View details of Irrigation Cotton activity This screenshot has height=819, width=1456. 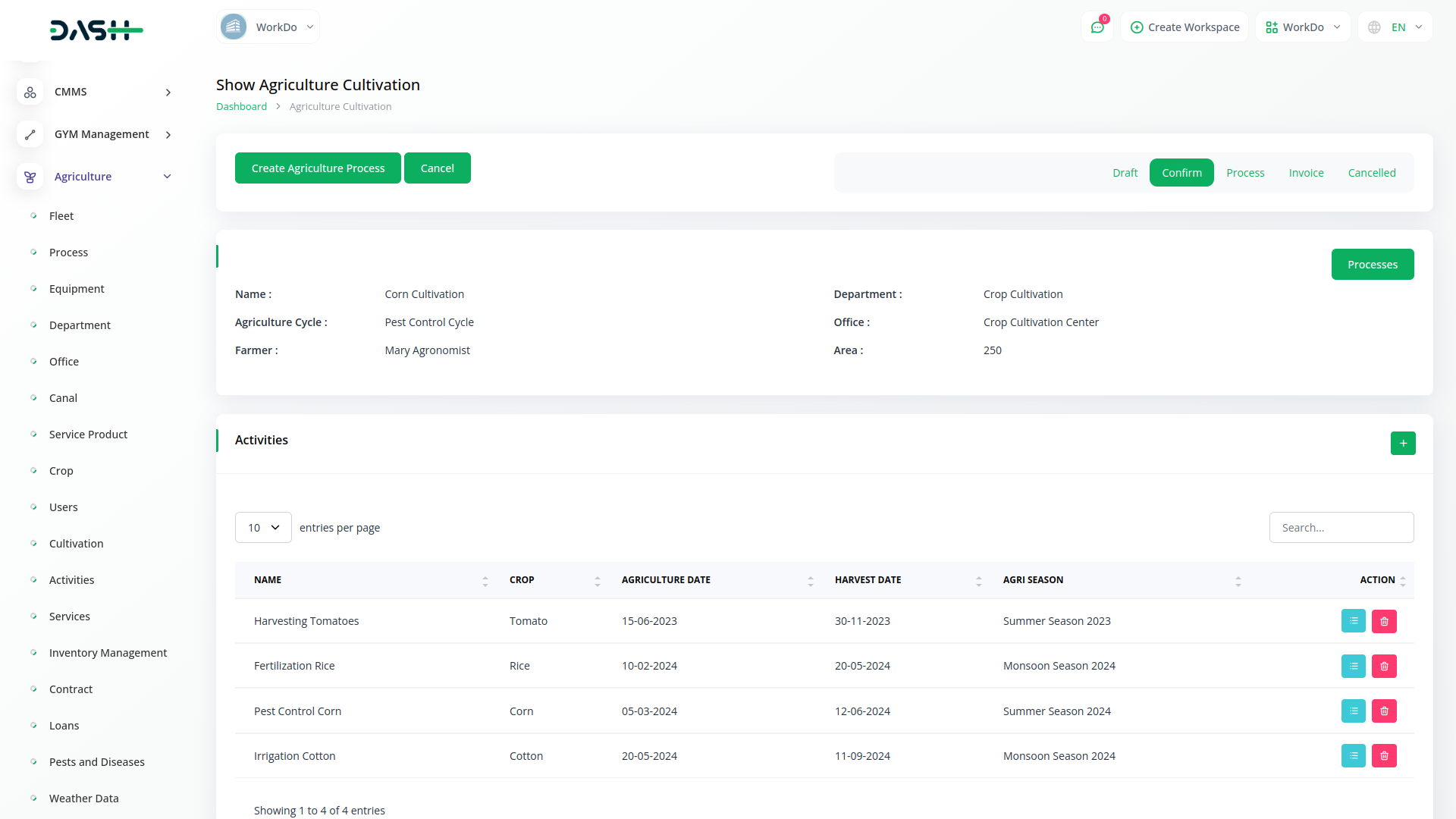1353,756
